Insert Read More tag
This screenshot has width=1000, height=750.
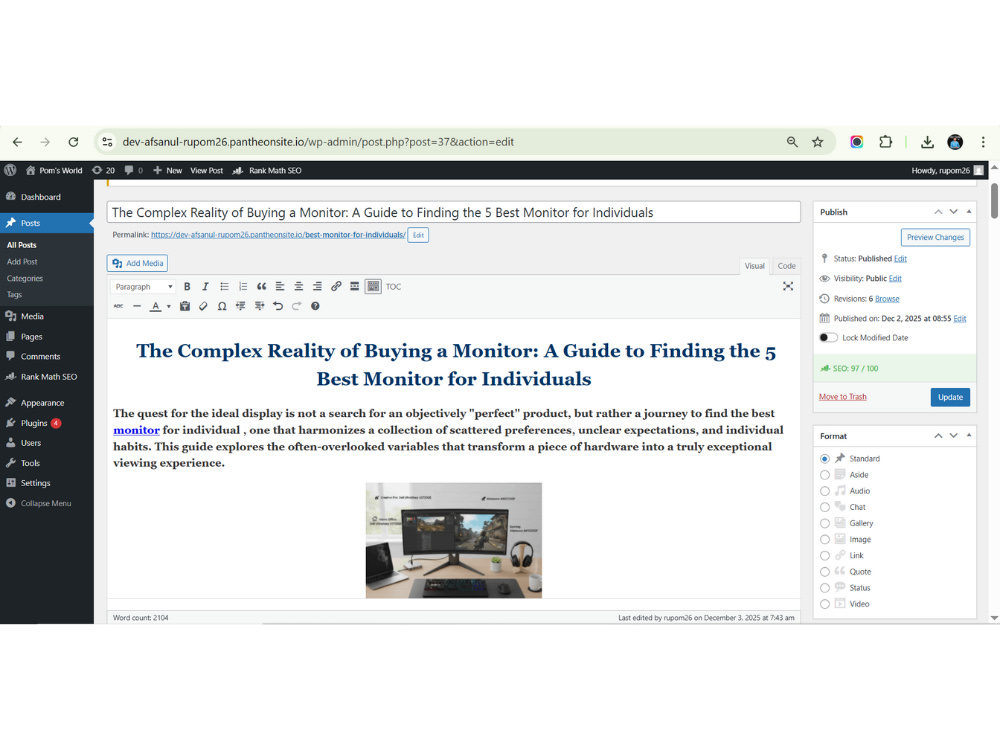coord(355,286)
